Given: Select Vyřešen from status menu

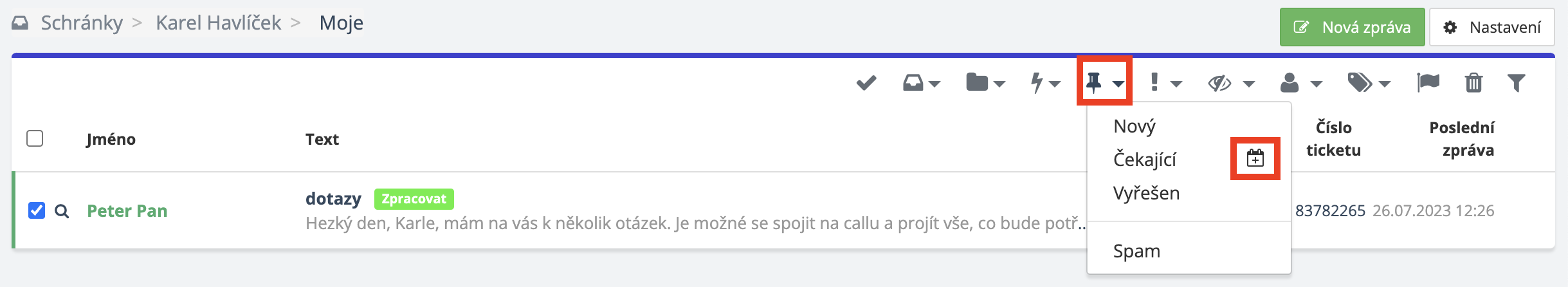Looking at the screenshot, I should pos(1146,193).
